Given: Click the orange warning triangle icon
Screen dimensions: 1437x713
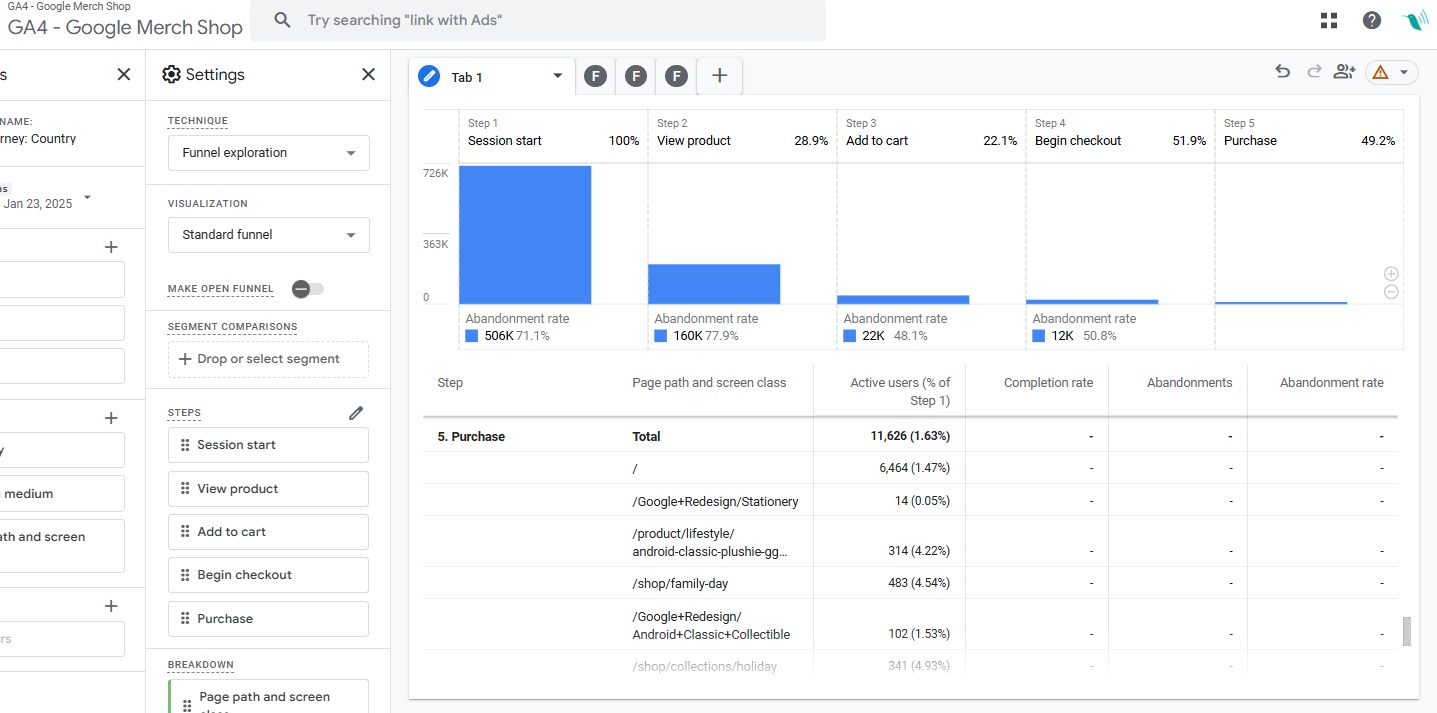Looking at the screenshot, I should point(1380,72).
